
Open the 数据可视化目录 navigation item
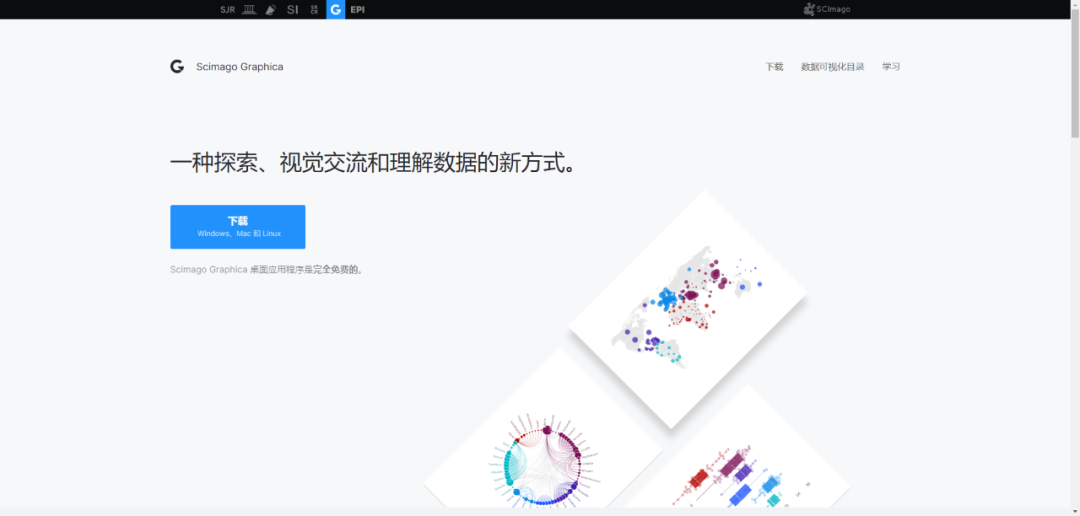click(x=833, y=67)
